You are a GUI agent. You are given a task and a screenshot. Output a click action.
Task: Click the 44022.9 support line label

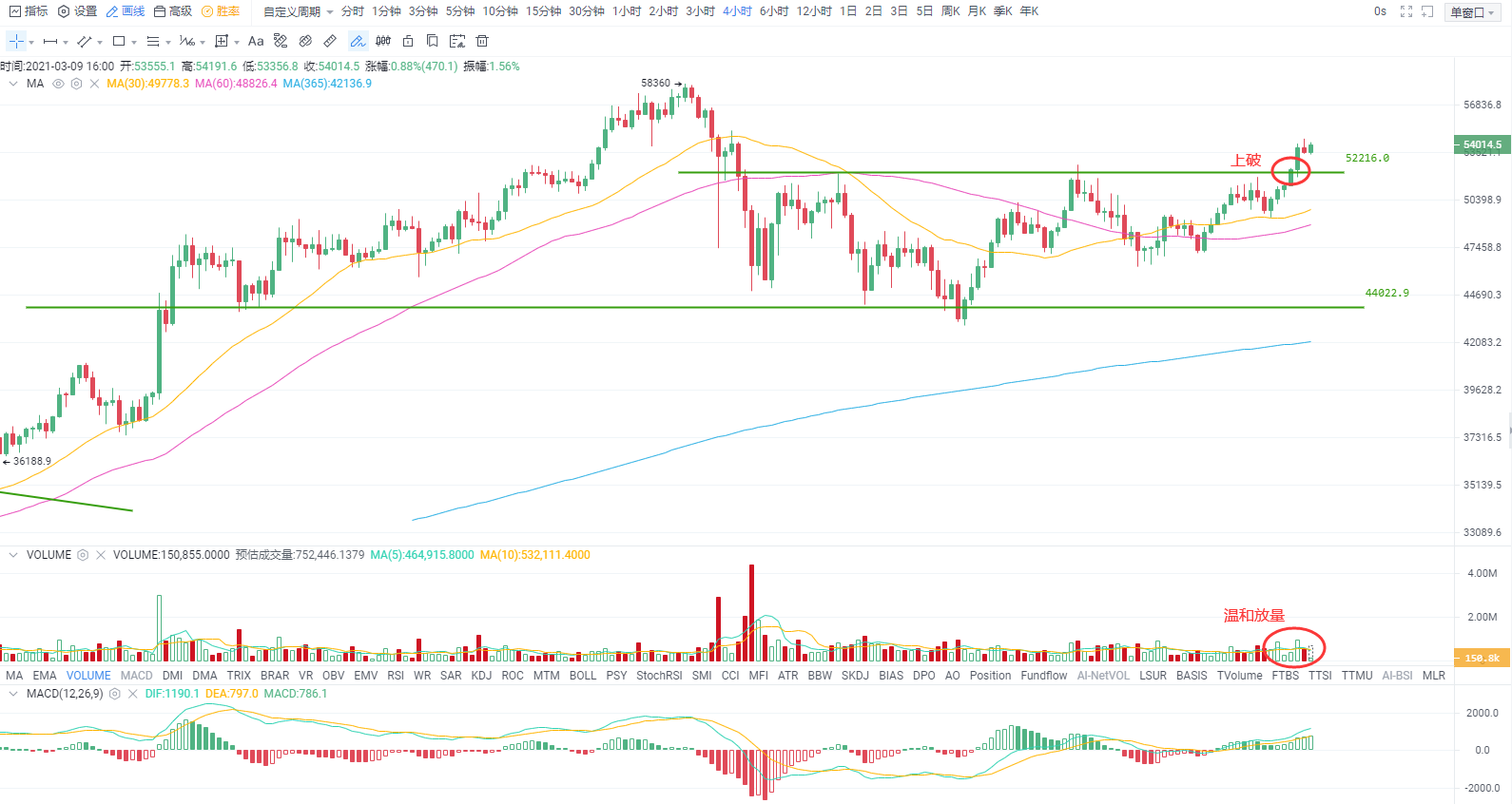(x=1387, y=293)
